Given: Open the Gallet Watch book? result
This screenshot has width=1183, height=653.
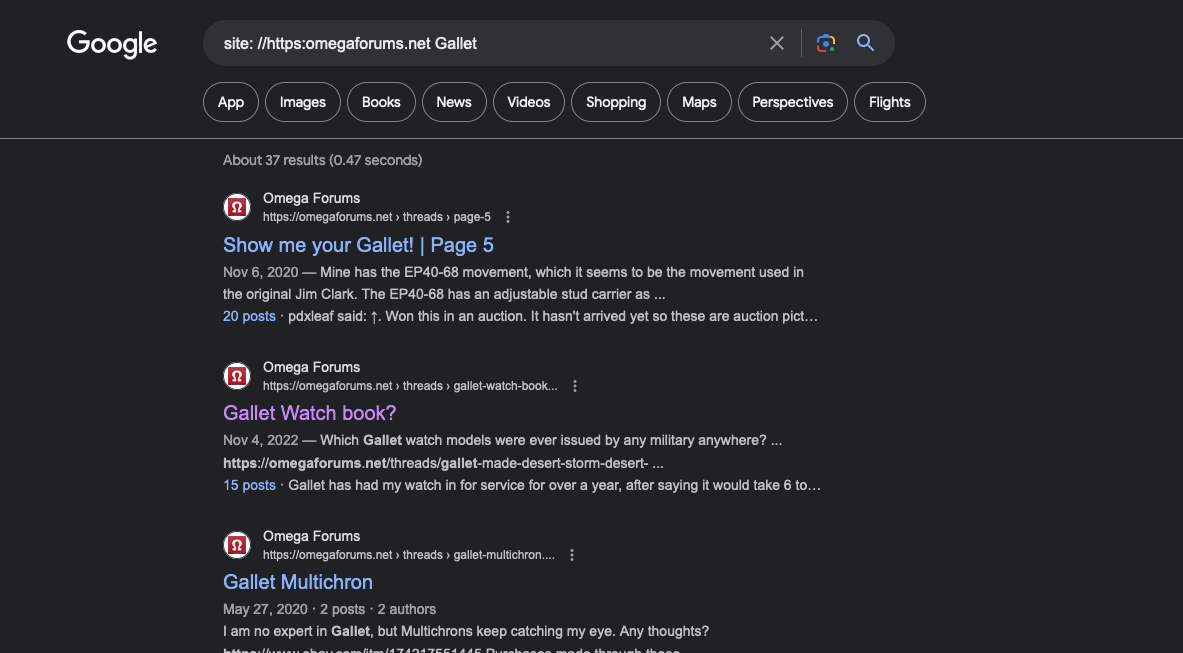Looking at the screenshot, I should coord(309,413).
